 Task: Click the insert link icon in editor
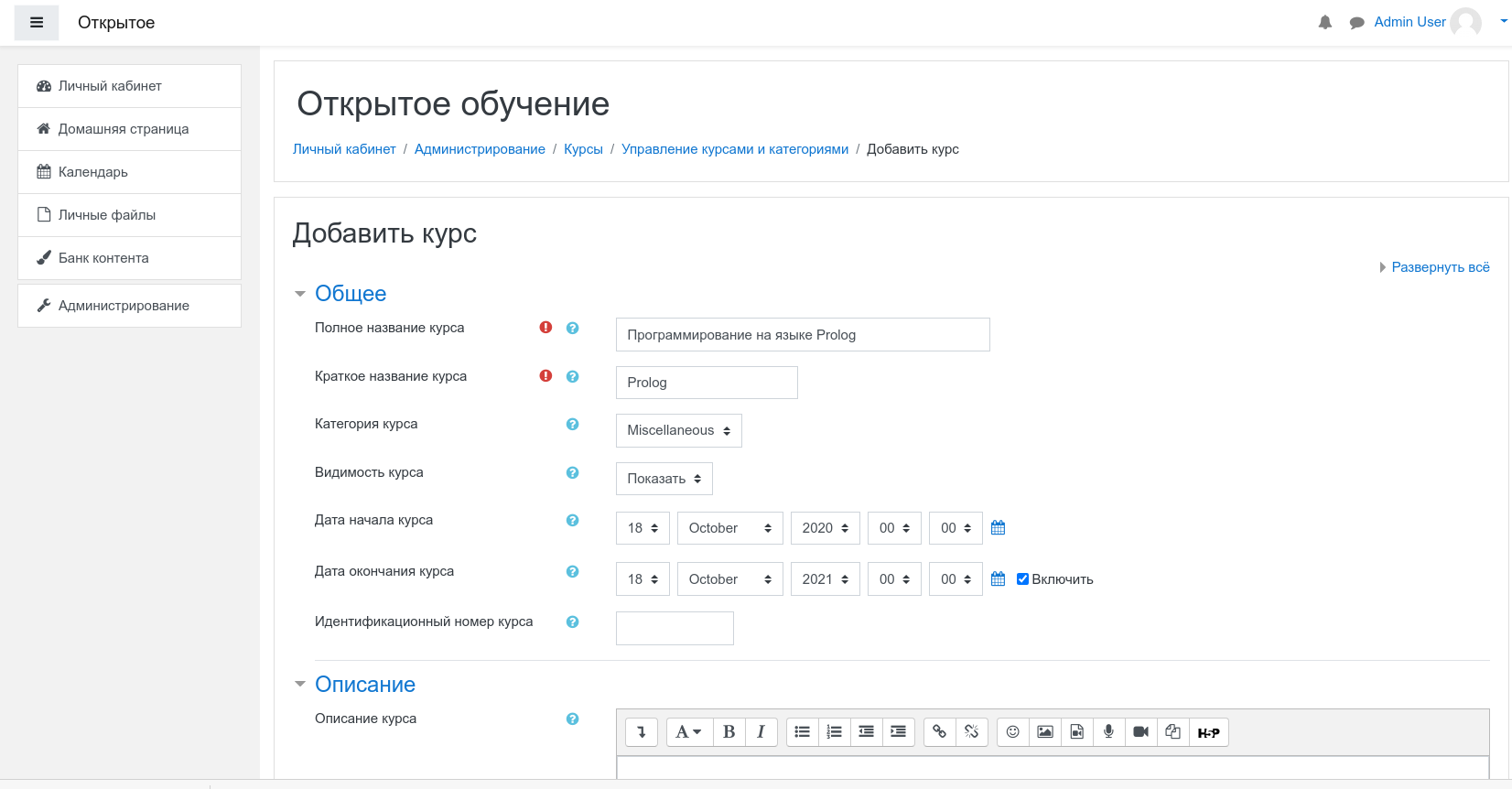tap(939, 732)
